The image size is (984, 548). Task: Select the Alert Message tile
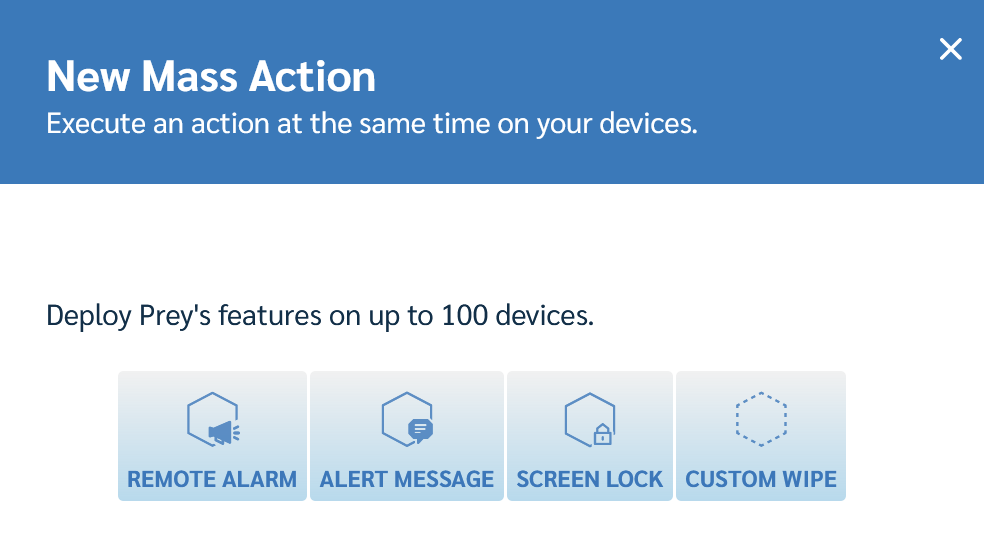[x=407, y=436]
